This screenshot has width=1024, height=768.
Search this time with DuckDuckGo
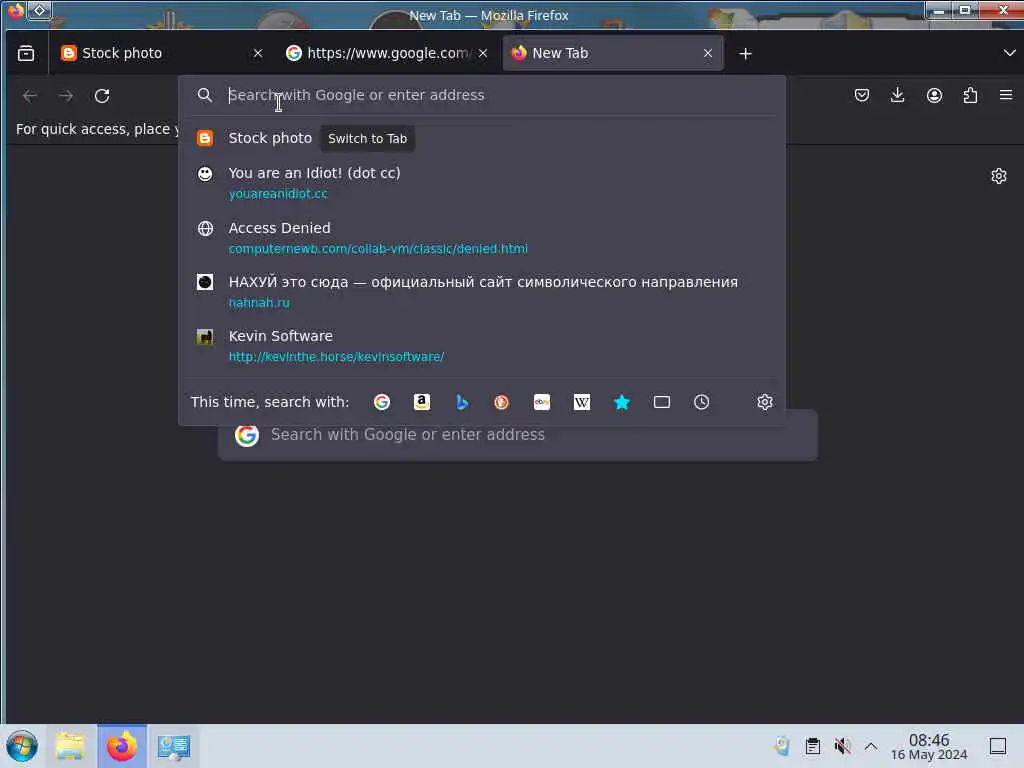point(502,402)
